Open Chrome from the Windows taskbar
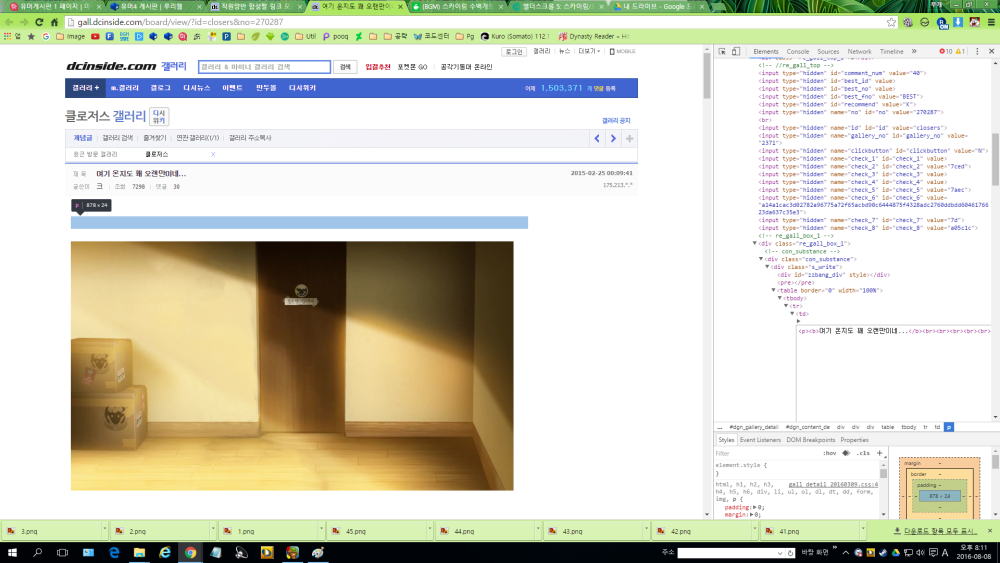Screen dimensions: 1000x563 [190, 552]
